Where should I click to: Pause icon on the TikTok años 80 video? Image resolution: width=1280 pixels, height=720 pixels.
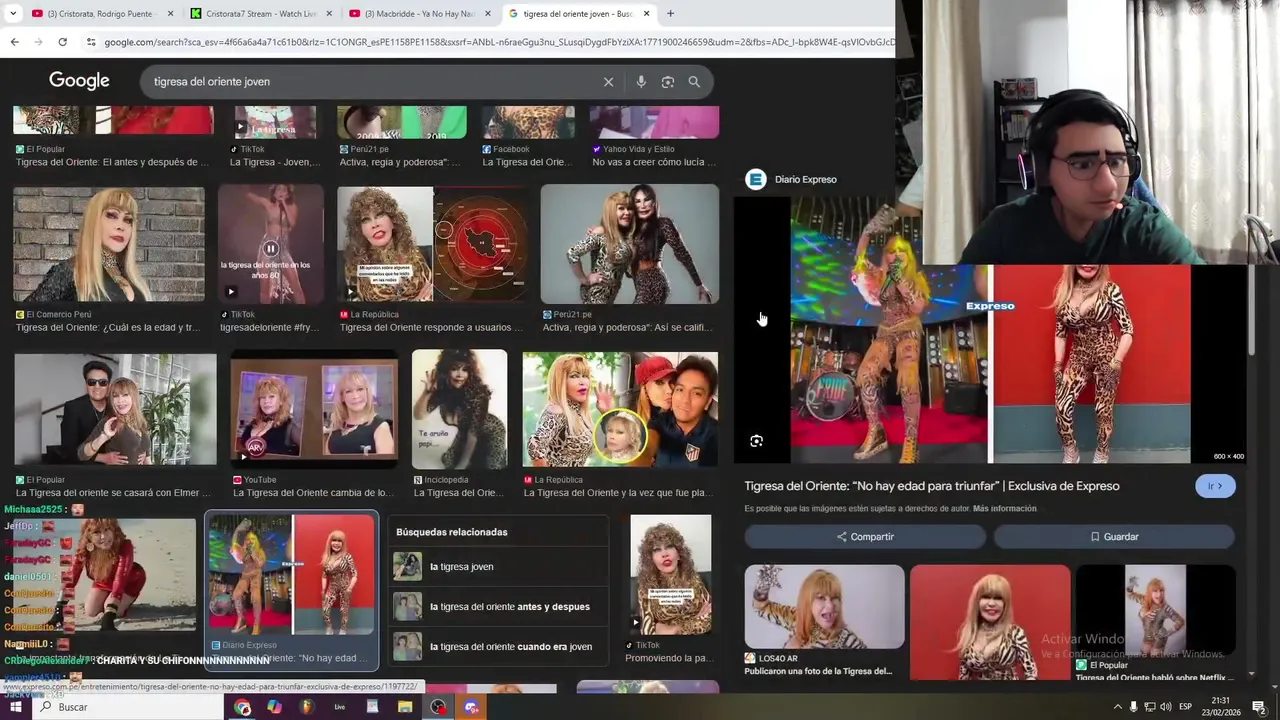[x=270, y=248]
